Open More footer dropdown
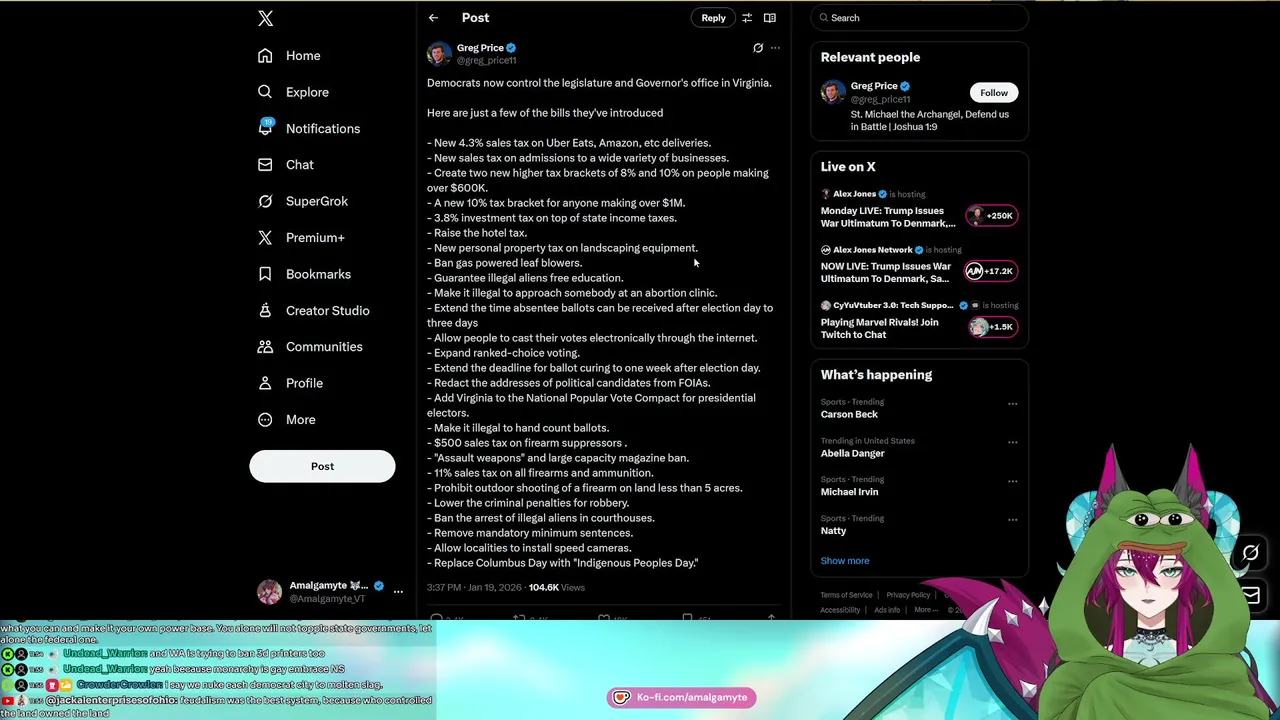This screenshot has height=720, width=1280. [x=925, y=610]
